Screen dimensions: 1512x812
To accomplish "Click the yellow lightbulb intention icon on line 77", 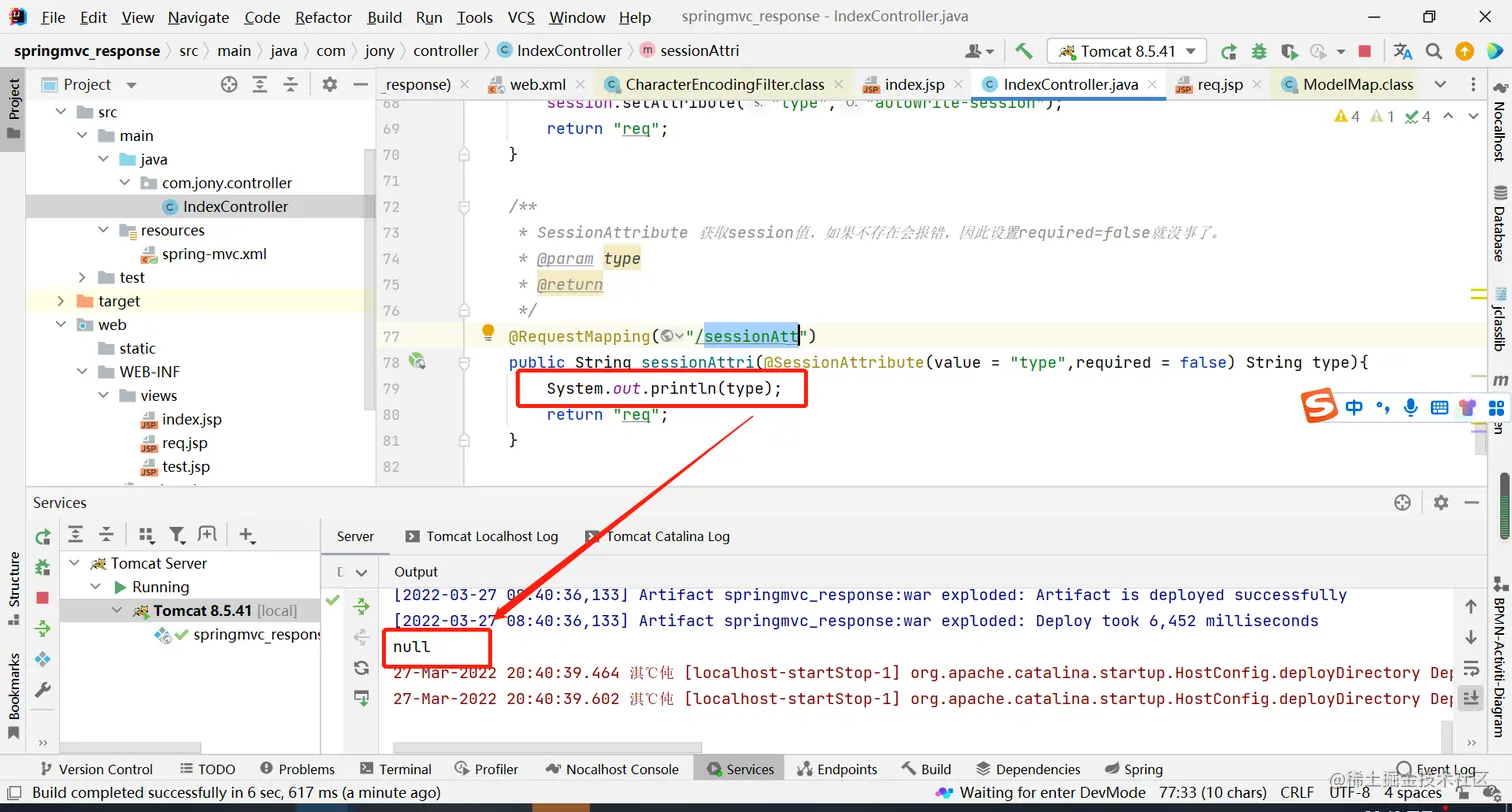I will (488, 332).
